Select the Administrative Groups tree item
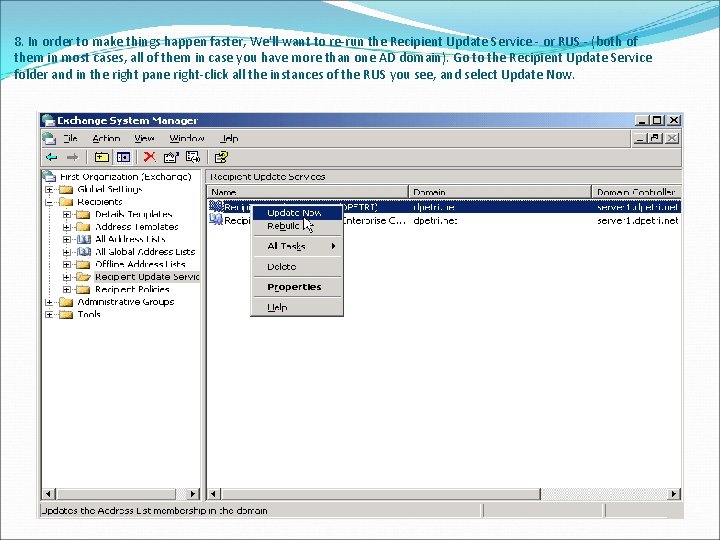Image resolution: width=720 pixels, height=540 pixels. pyautogui.click(x=126, y=302)
